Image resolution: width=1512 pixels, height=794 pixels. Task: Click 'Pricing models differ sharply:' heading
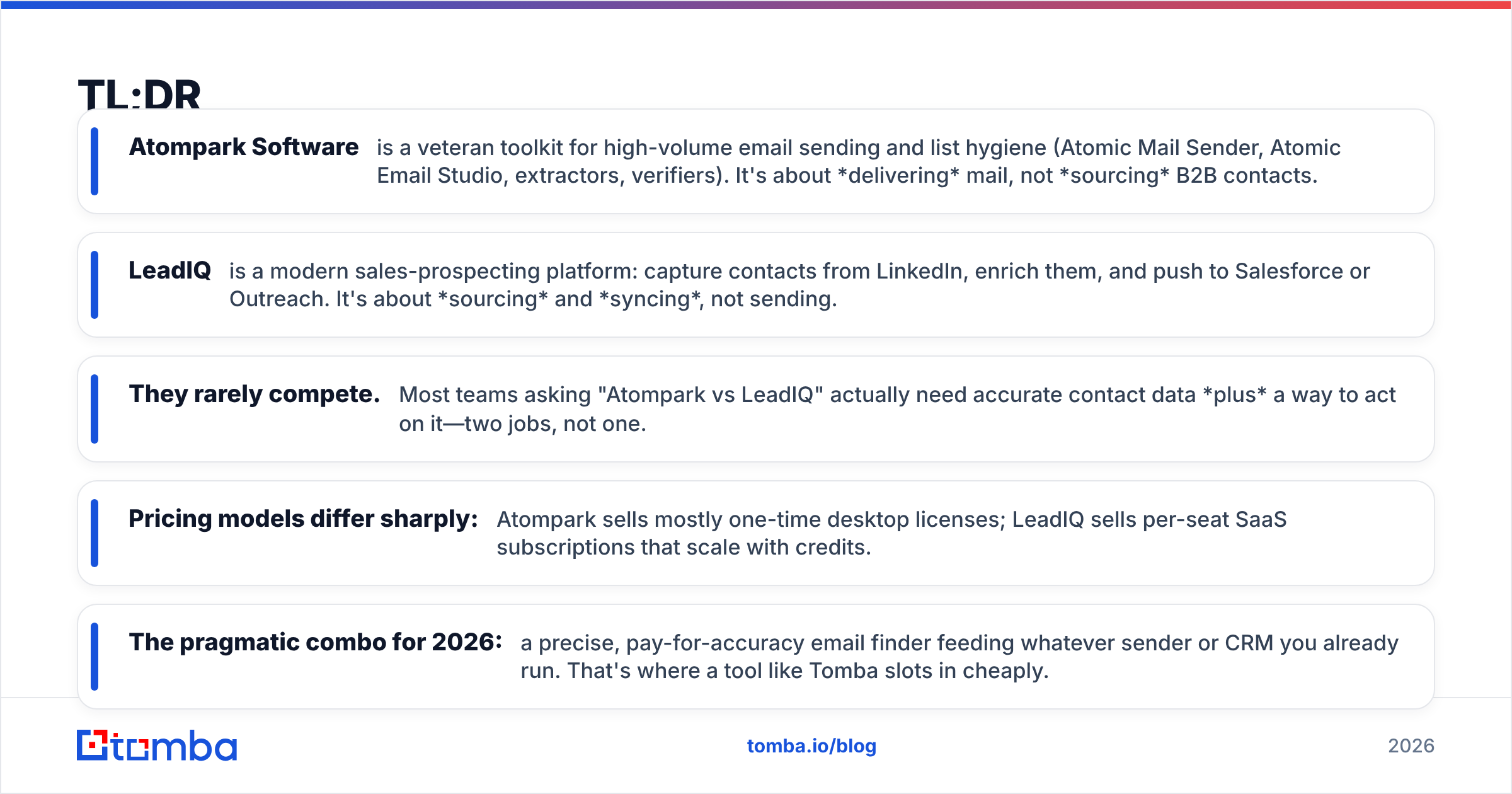[x=304, y=519]
